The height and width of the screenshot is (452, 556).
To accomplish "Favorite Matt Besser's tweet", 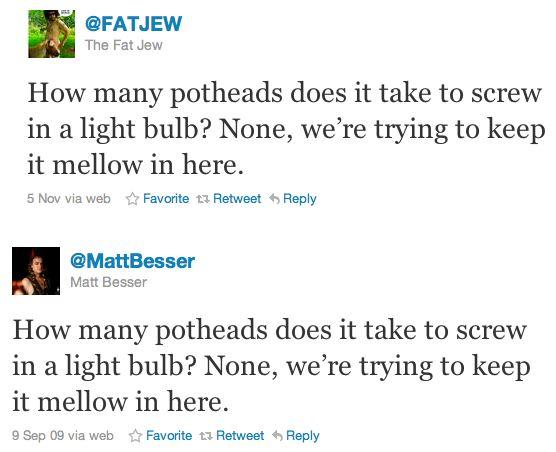I will coord(161,436).
